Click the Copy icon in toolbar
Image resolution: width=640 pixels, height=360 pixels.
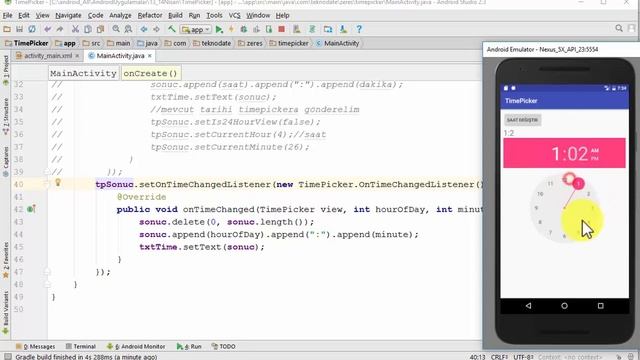pyautogui.click(x=88, y=29)
